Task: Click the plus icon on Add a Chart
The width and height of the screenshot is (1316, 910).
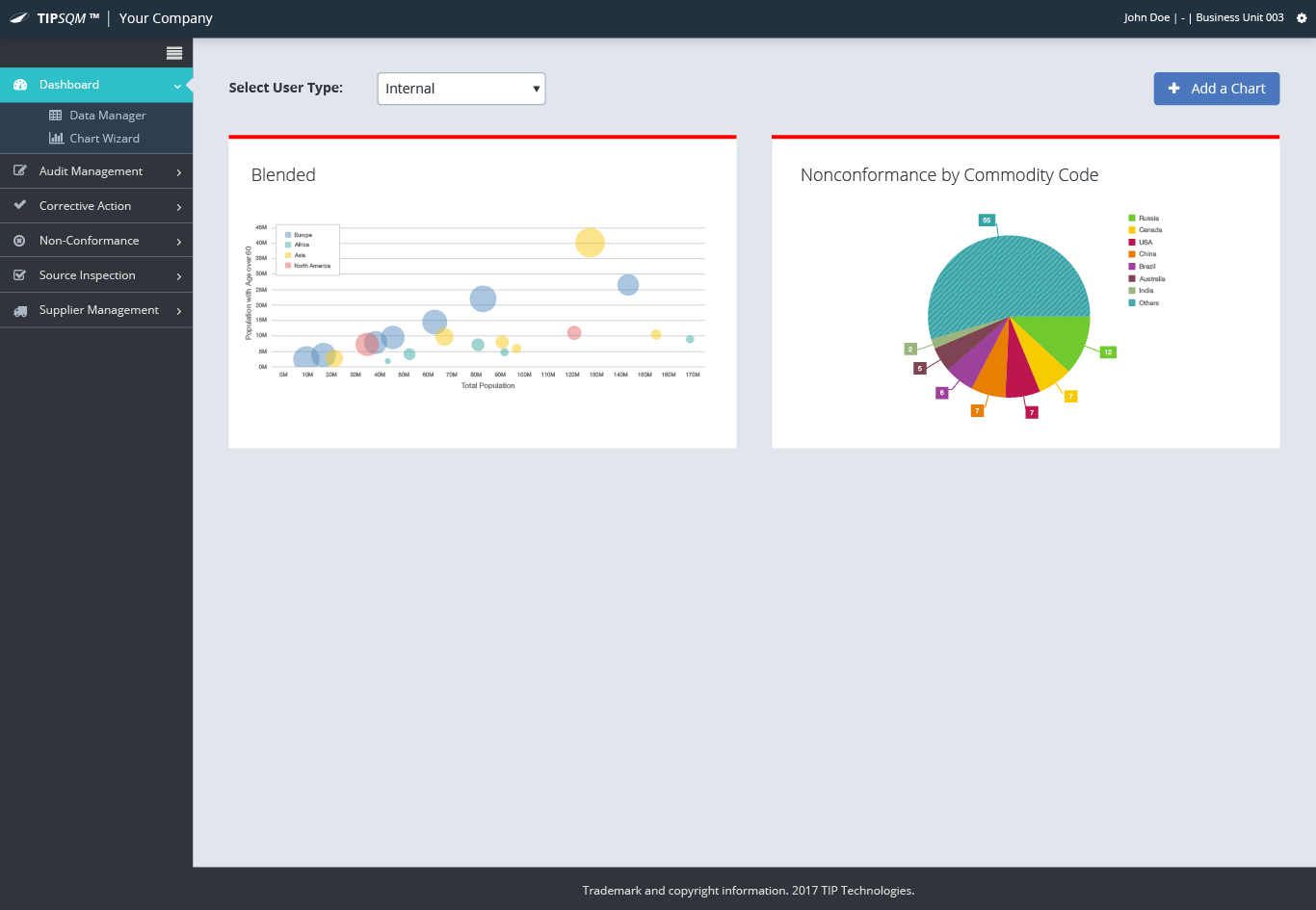Action: coord(1173,89)
